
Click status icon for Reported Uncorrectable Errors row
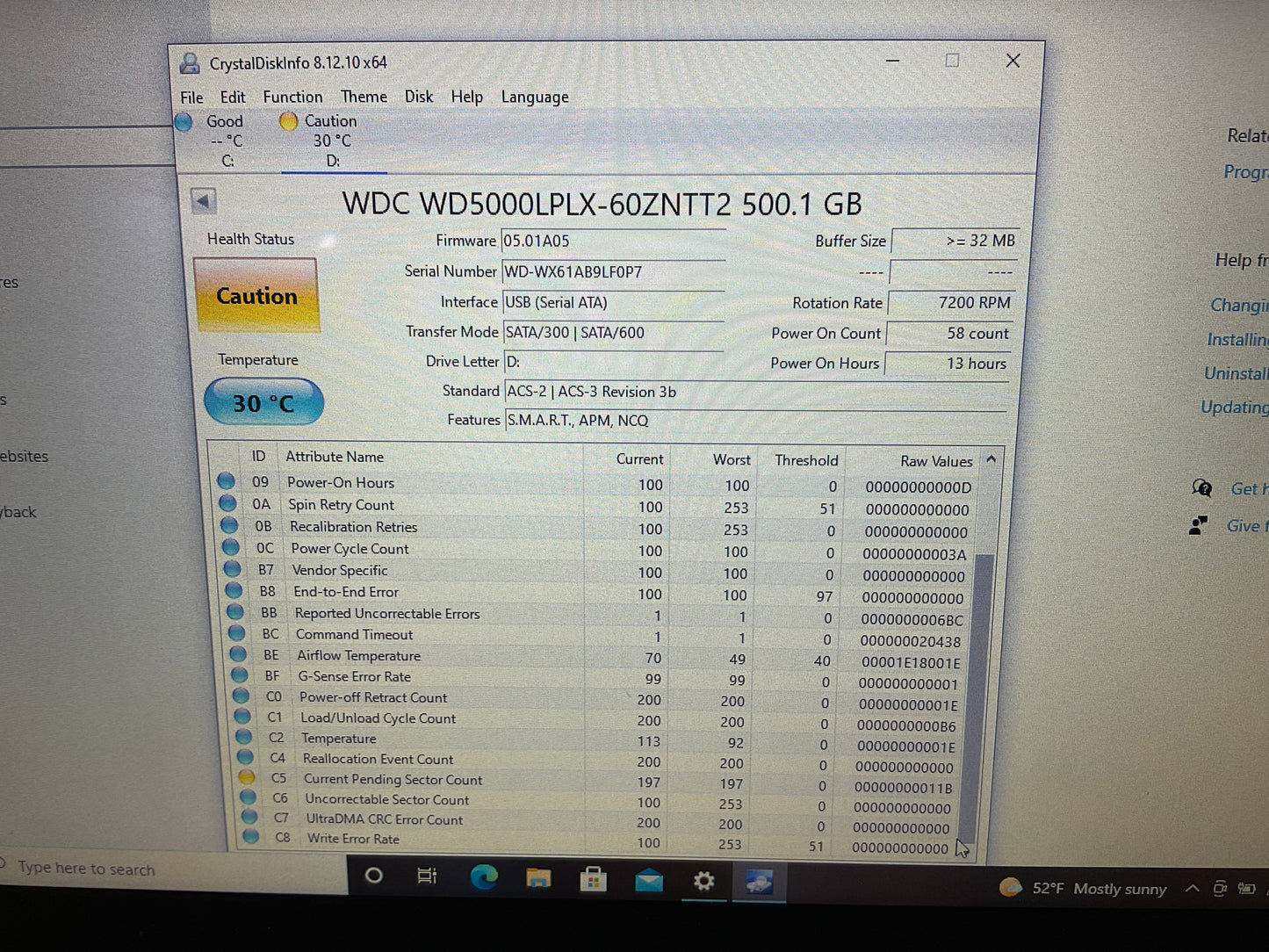click(235, 612)
